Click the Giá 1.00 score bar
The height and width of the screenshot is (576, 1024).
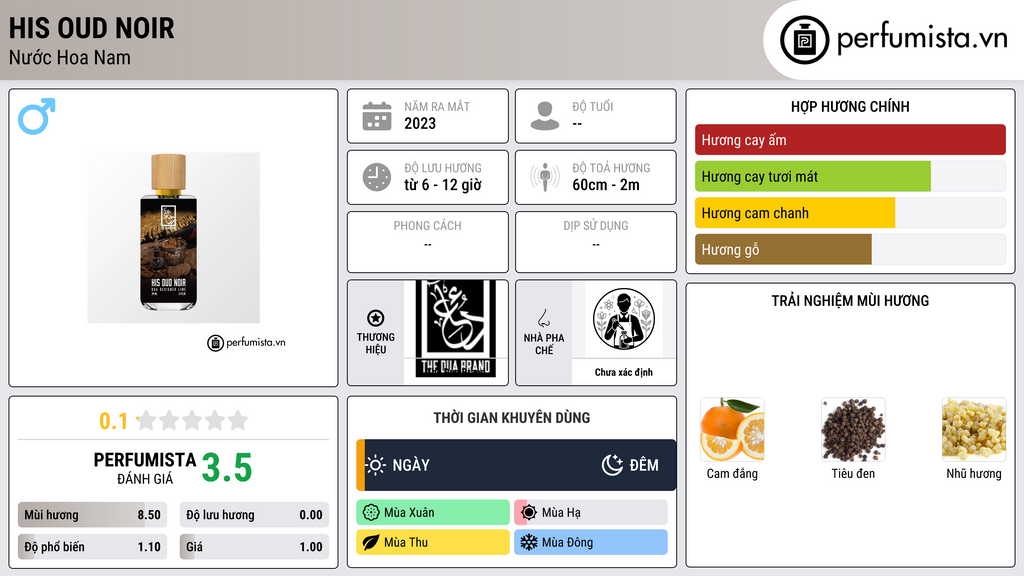pyautogui.click(x=254, y=547)
